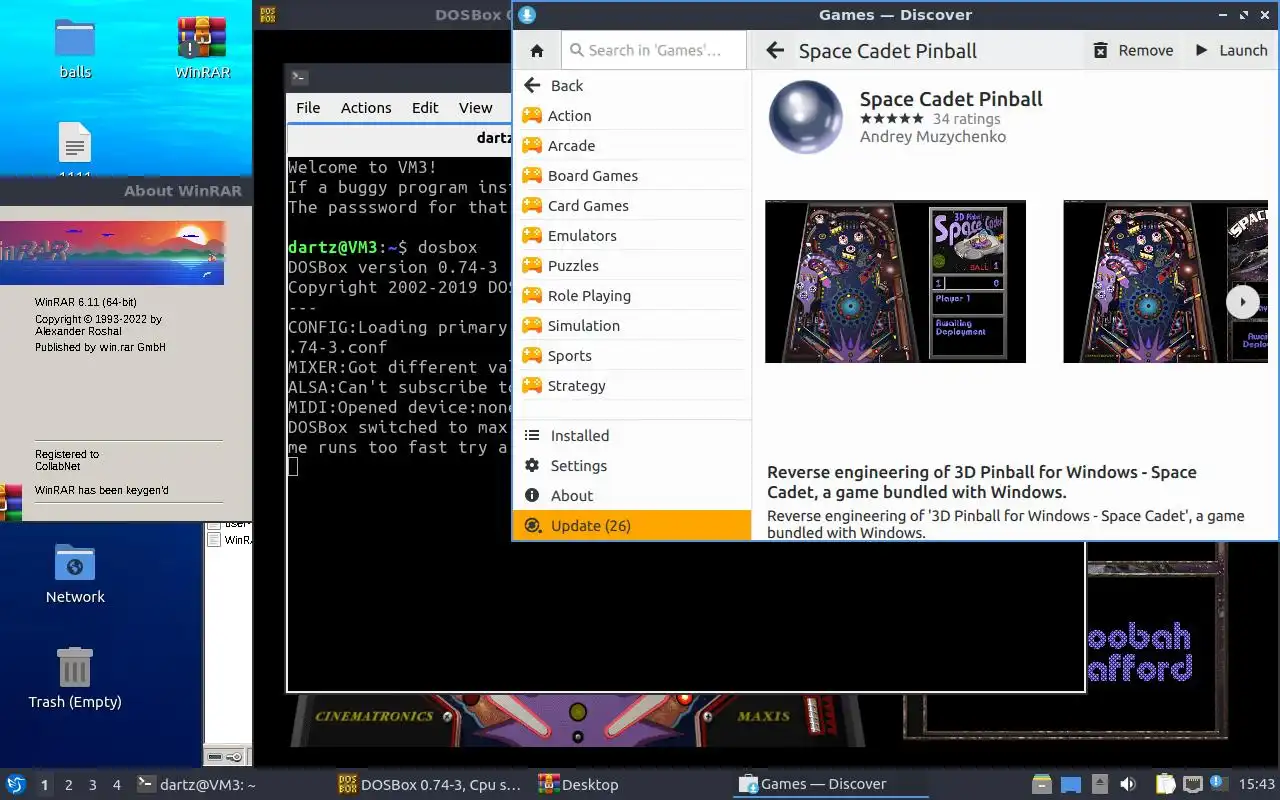Switch to the DOSBox 0.74-3 taskbar entry
This screenshot has height=800, width=1280.
coord(430,784)
